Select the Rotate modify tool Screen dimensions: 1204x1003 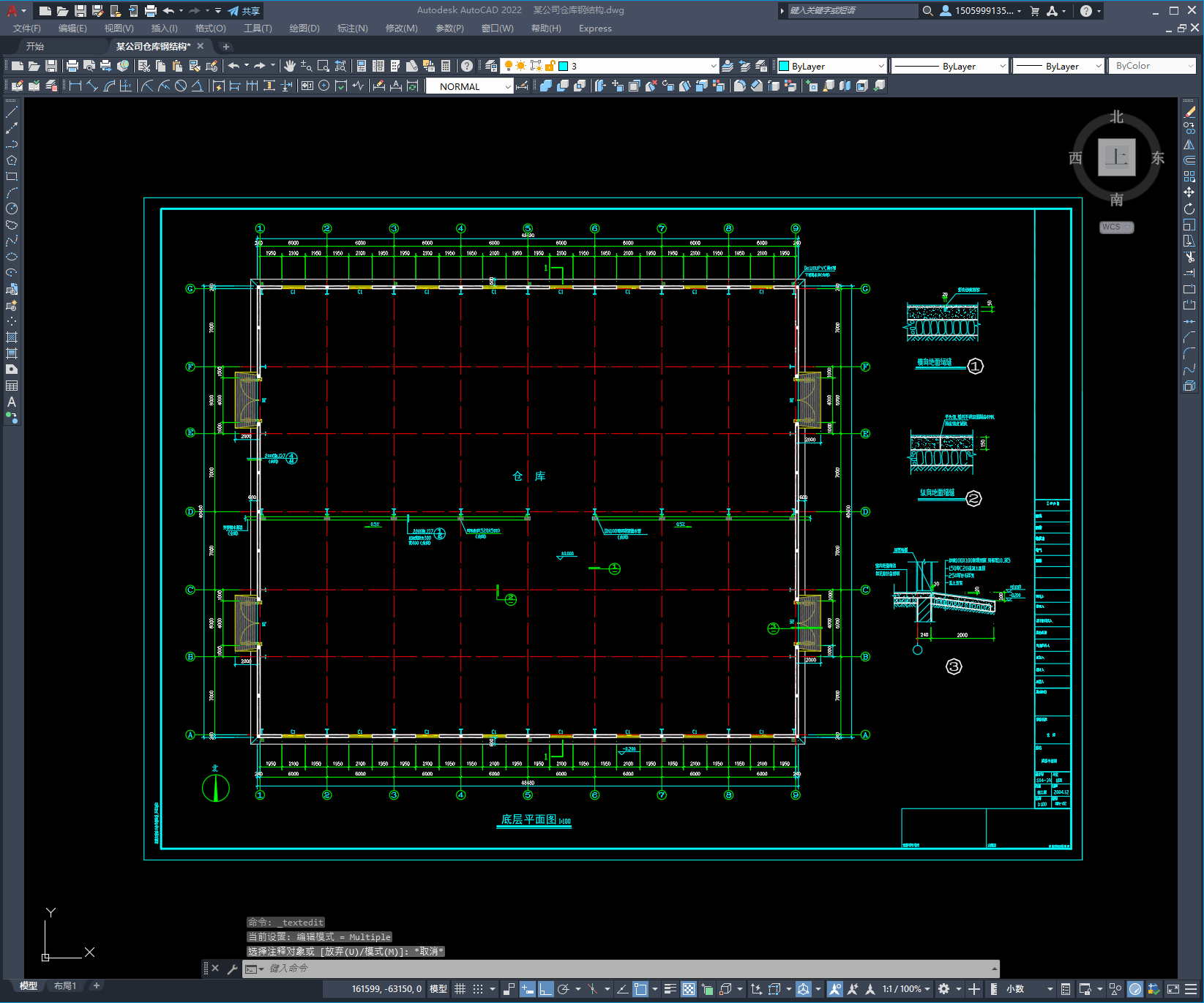click(x=1189, y=209)
